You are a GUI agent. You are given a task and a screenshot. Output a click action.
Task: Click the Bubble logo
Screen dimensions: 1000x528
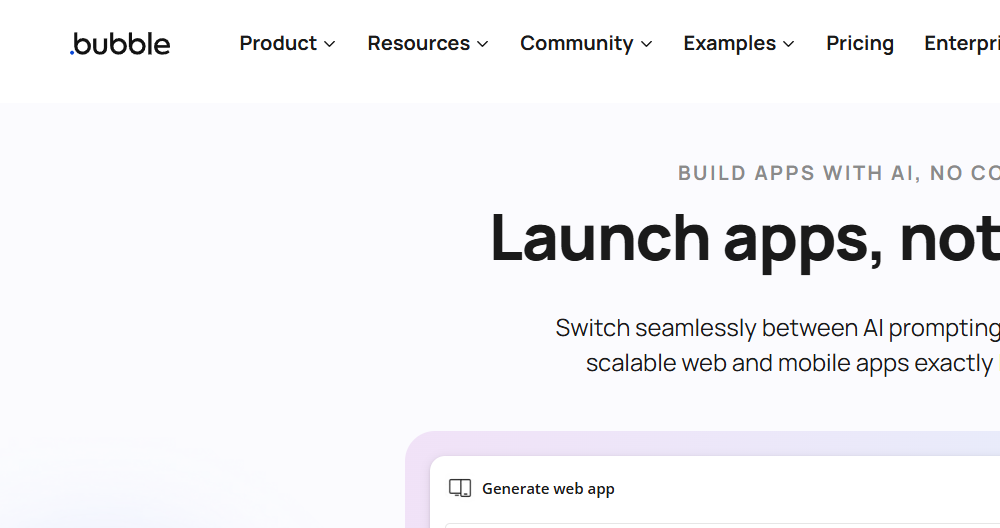click(x=120, y=44)
